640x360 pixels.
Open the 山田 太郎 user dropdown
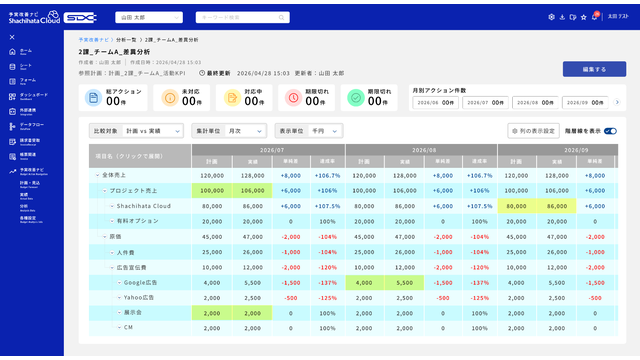click(149, 18)
